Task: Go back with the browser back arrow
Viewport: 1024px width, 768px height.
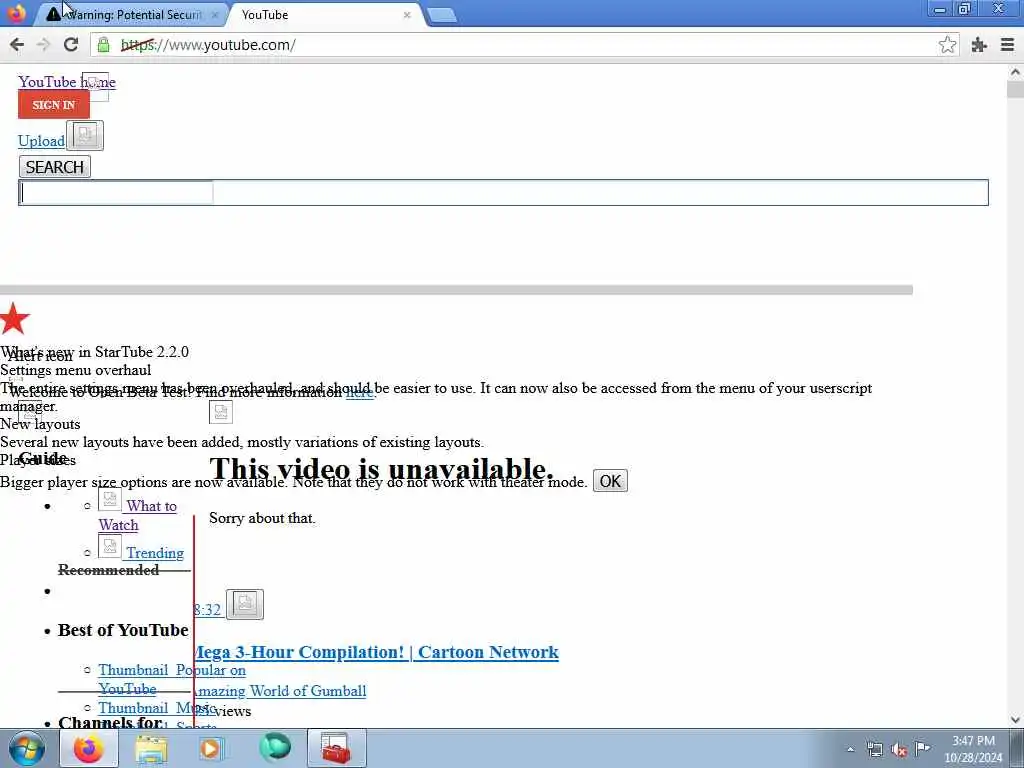Action: pos(17,44)
